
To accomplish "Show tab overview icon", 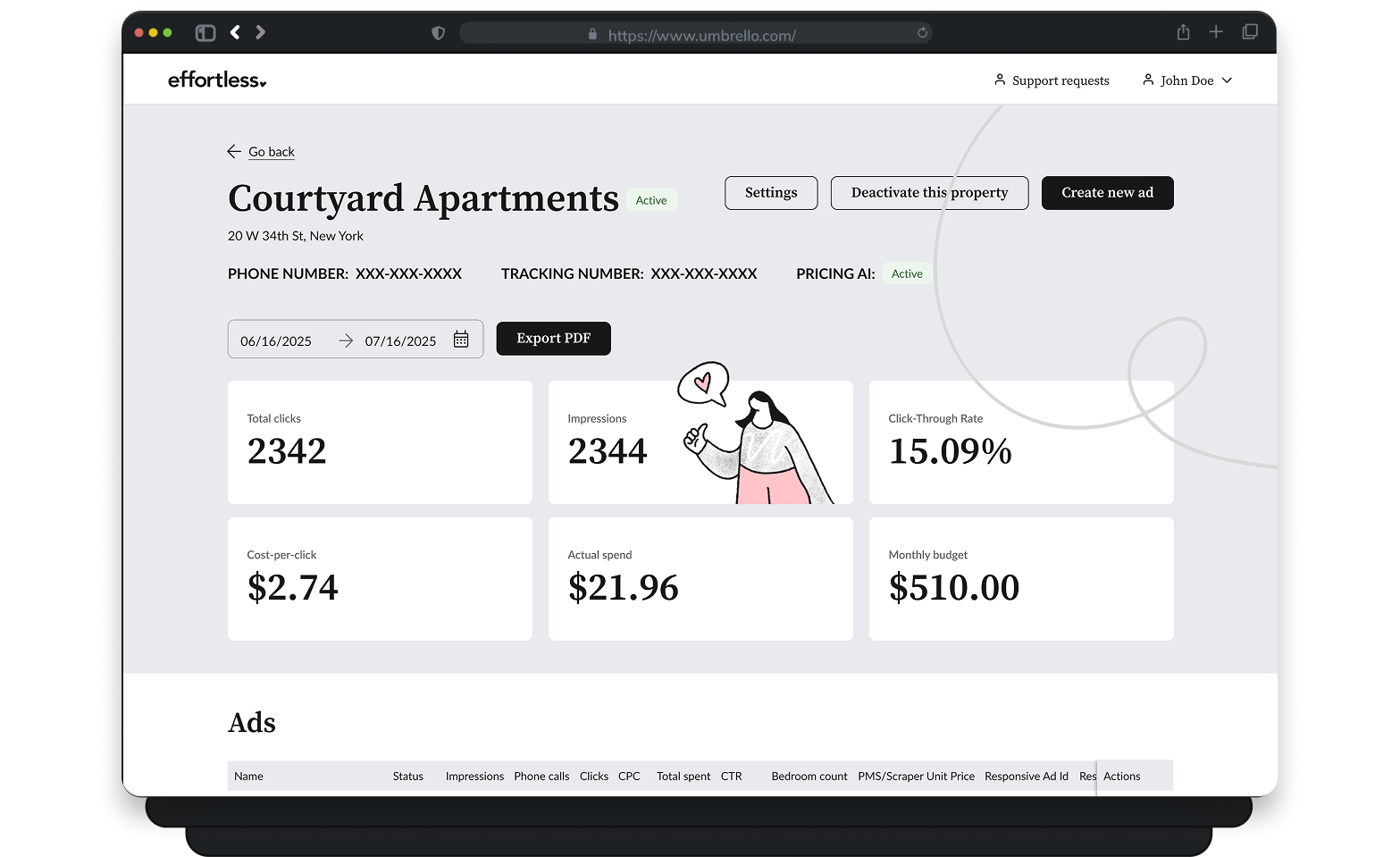I will pyautogui.click(x=1250, y=32).
